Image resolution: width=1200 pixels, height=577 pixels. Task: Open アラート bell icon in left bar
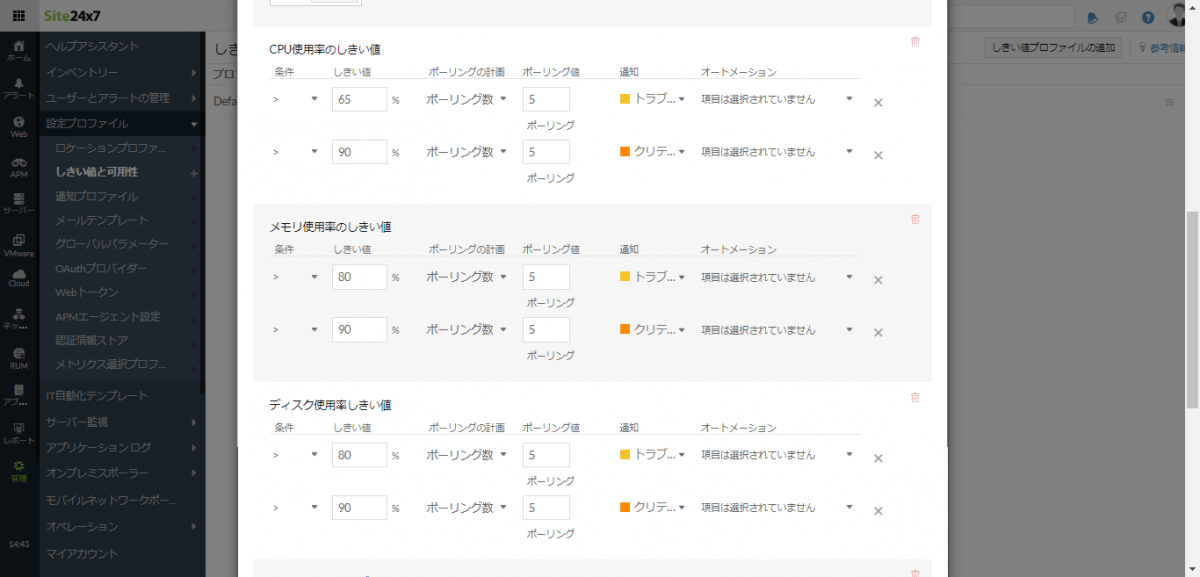click(19, 88)
